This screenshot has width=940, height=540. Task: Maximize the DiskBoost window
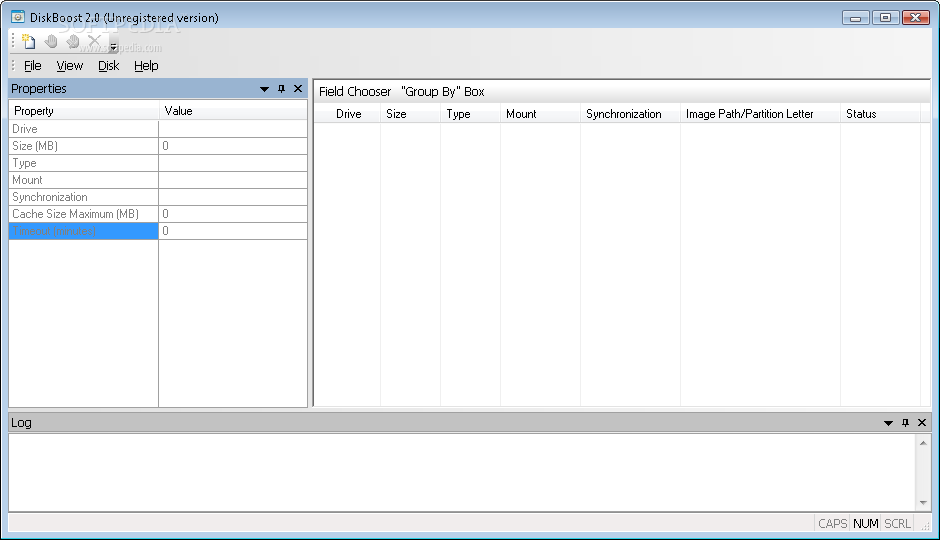(x=885, y=18)
